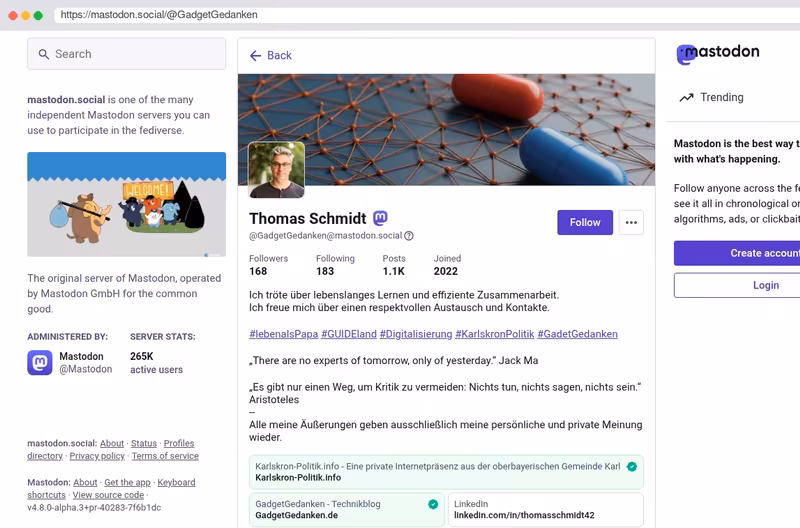This screenshot has width=800, height=528.
Task: Click the Login button
Action: click(737, 285)
